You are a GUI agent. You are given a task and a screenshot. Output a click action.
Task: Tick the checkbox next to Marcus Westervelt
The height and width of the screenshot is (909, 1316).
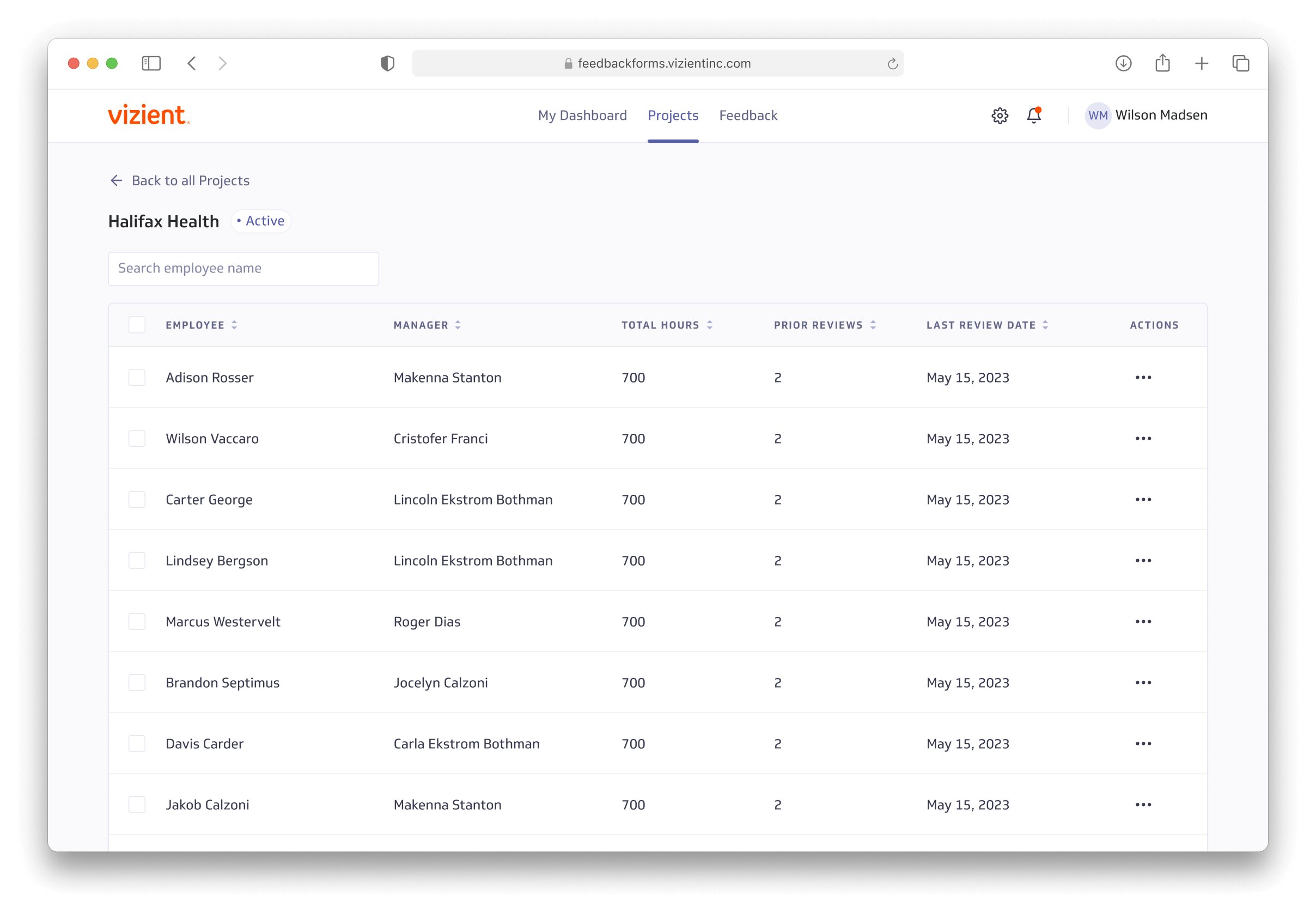pos(137,621)
